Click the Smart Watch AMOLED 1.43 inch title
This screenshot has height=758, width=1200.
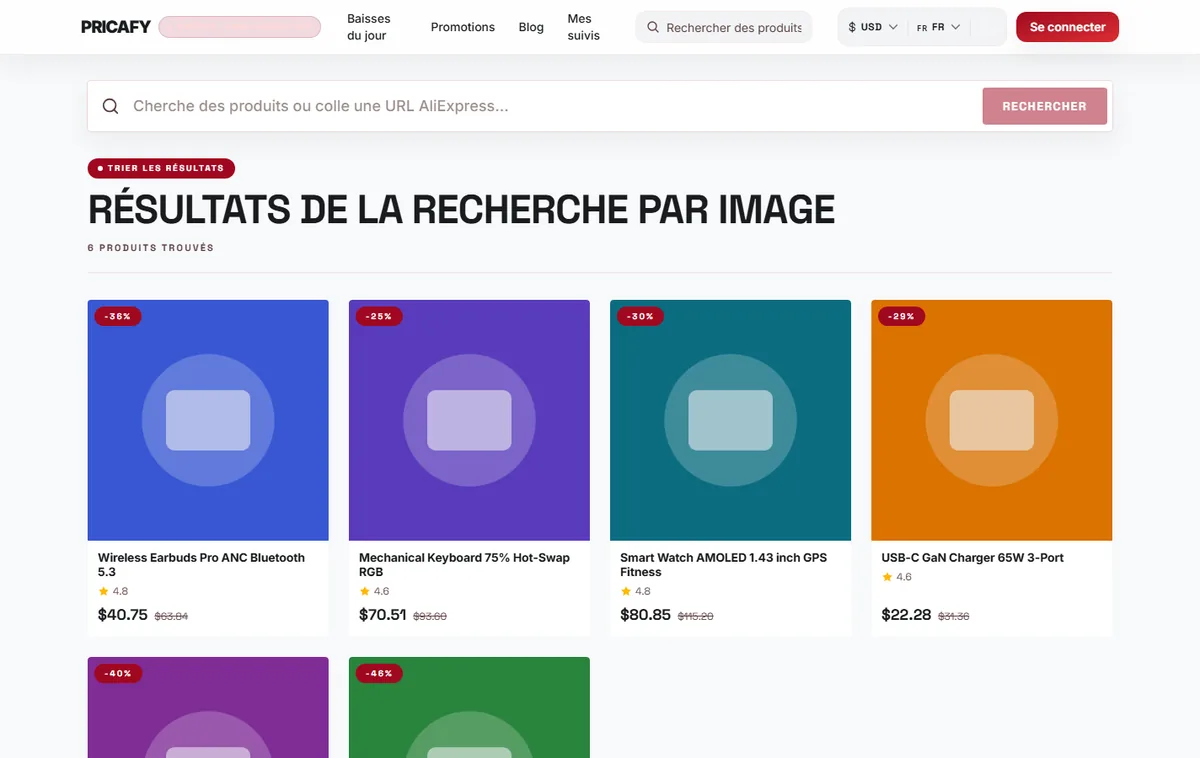click(x=724, y=565)
